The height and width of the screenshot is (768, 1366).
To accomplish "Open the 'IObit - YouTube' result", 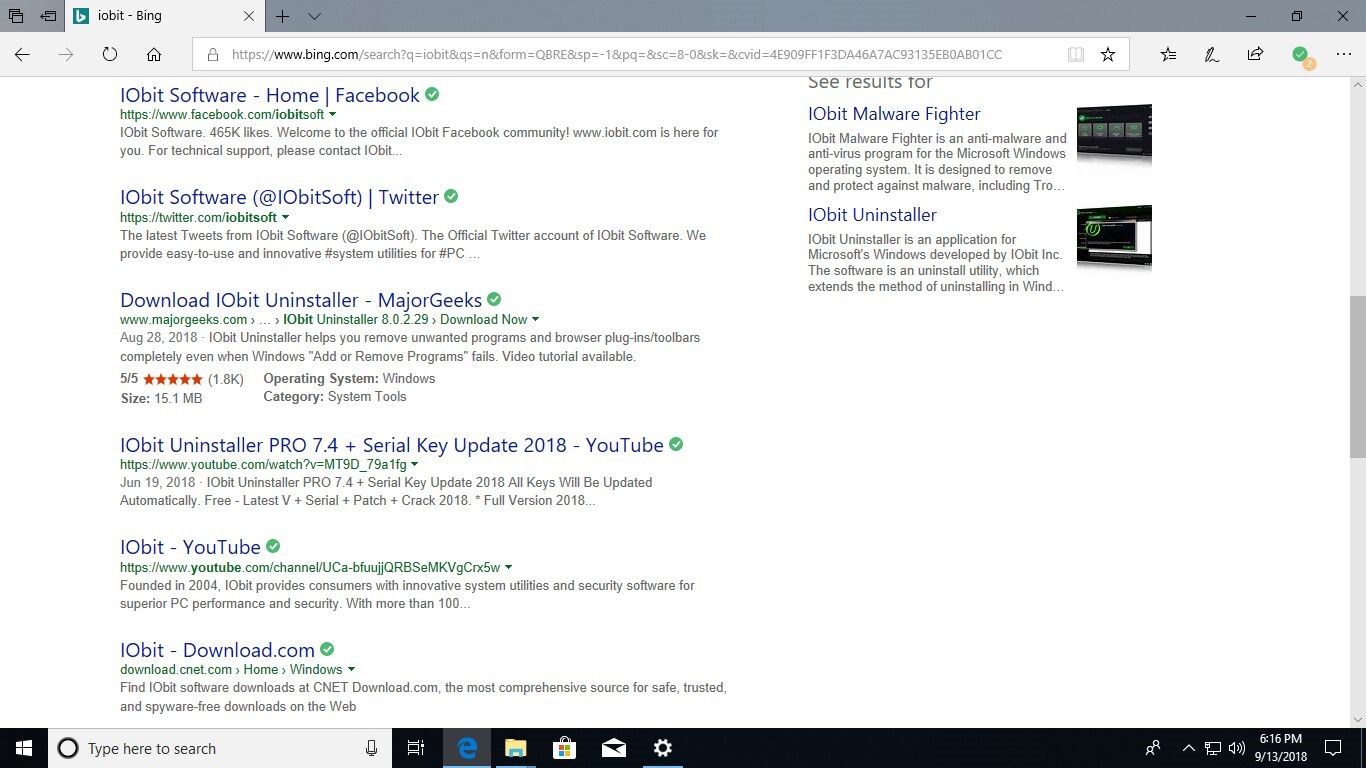I will coord(190,547).
